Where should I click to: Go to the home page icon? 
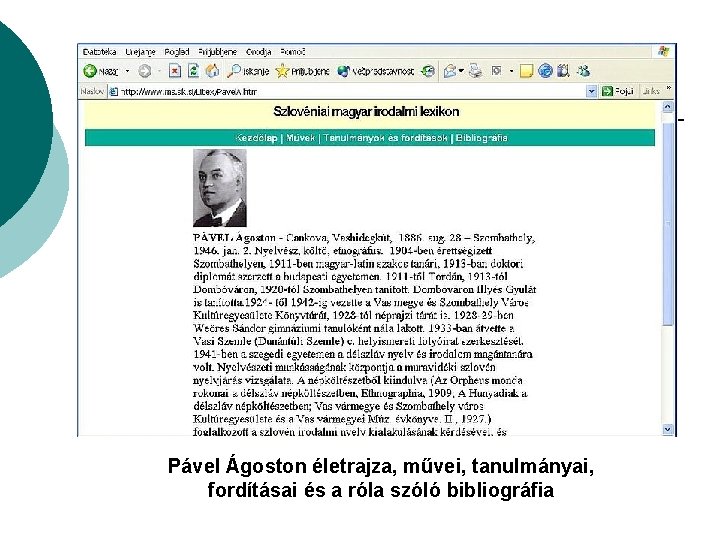pos(212,71)
